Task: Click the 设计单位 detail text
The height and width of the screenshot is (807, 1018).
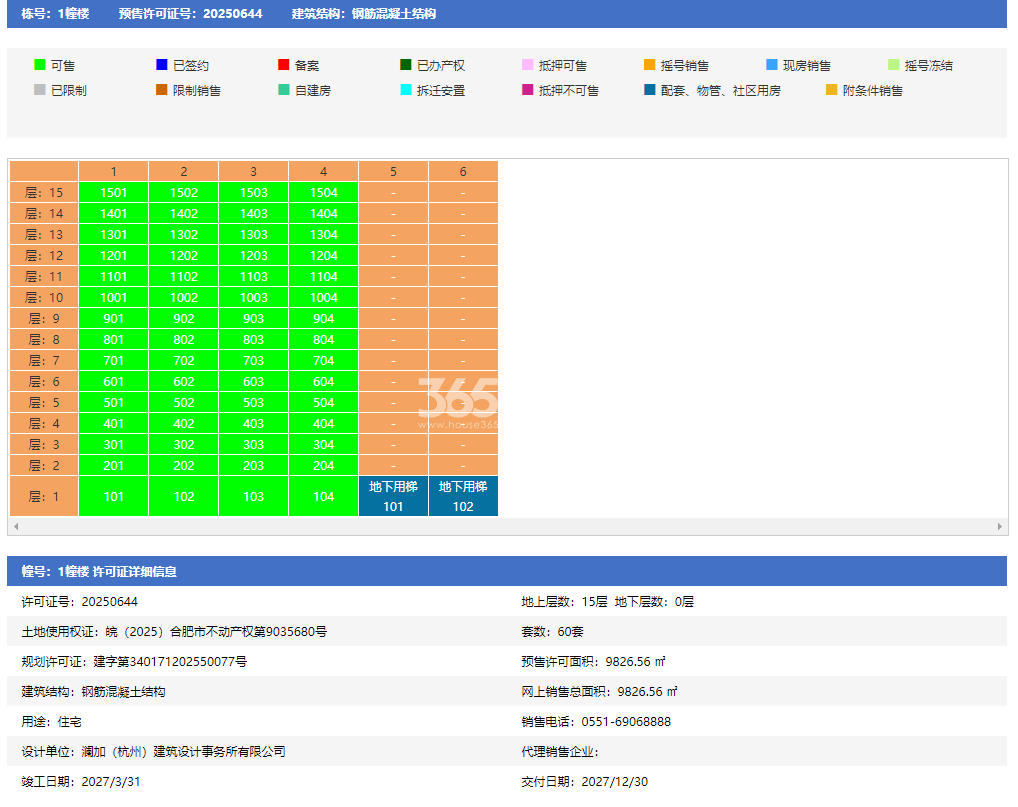Action: tap(153, 751)
